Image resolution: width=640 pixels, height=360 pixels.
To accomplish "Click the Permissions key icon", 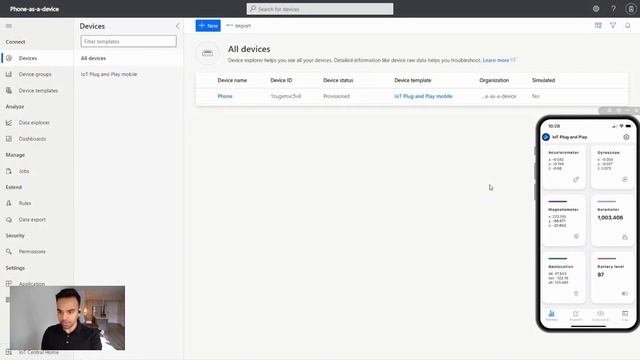I will click(x=9, y=251).
